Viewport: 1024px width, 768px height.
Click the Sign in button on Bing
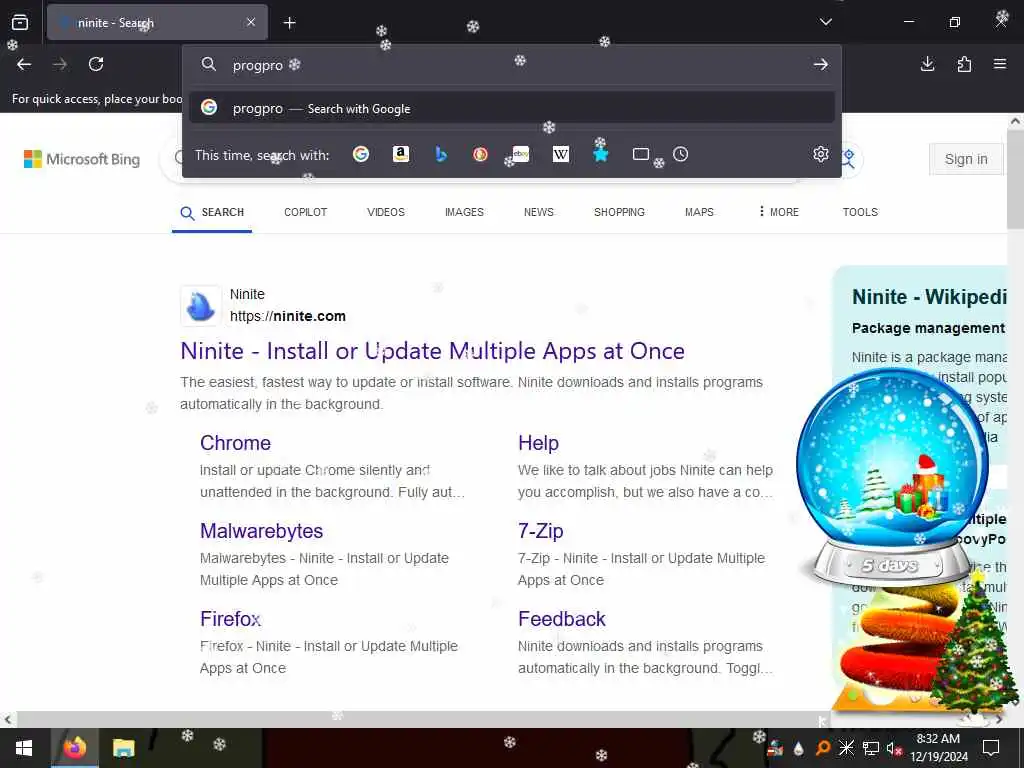point(966,159)
